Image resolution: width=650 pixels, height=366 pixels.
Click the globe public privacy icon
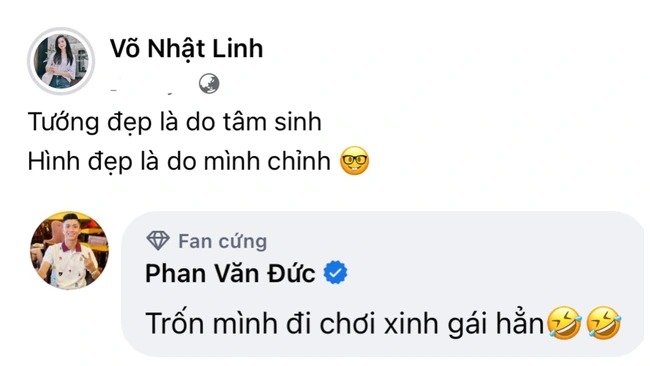209,84
